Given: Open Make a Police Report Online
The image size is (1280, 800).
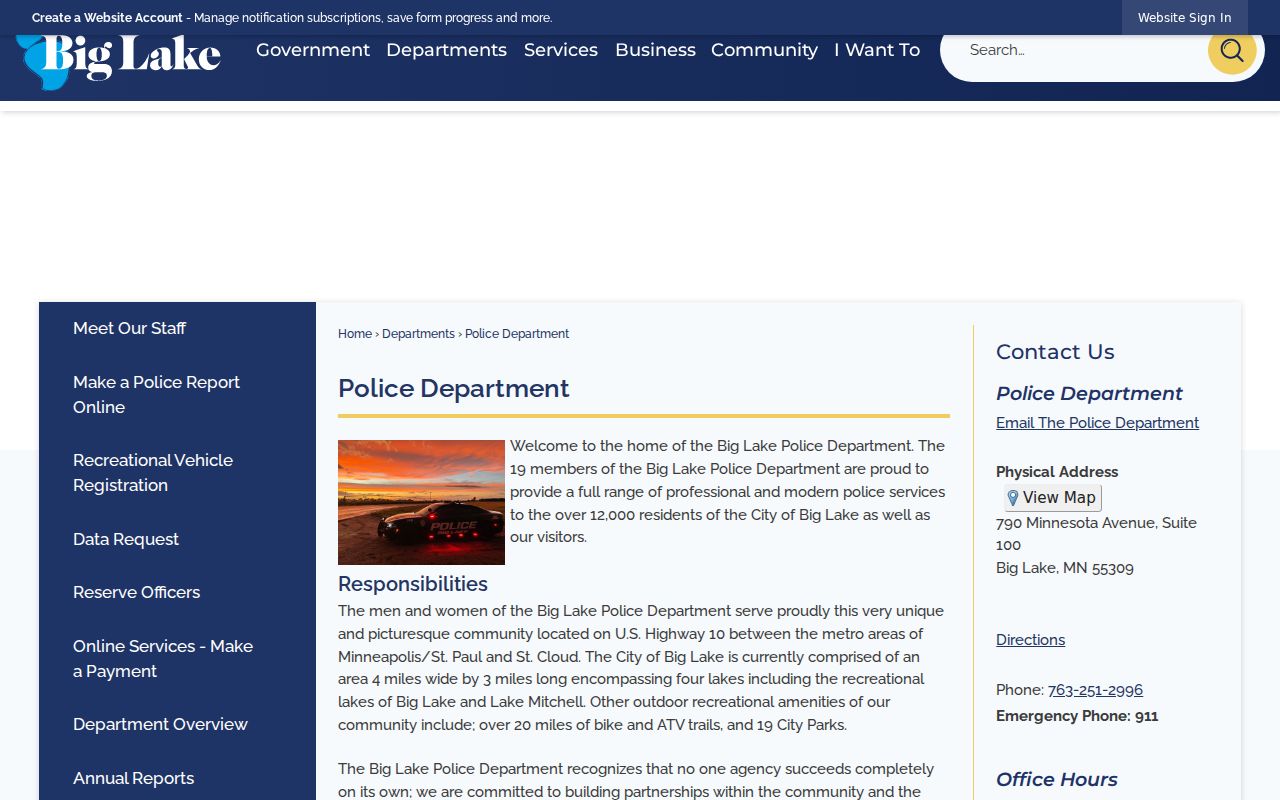Looking at the screenshot, I should 156,395.
